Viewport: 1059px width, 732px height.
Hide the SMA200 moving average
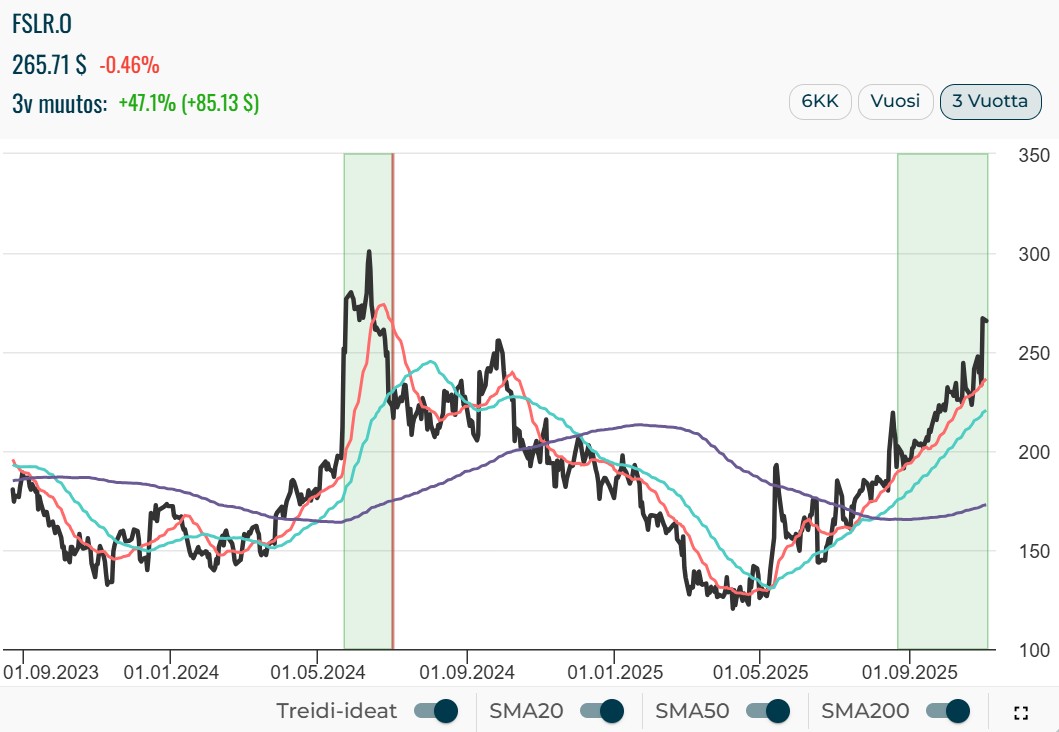click(x=948, y=711)
